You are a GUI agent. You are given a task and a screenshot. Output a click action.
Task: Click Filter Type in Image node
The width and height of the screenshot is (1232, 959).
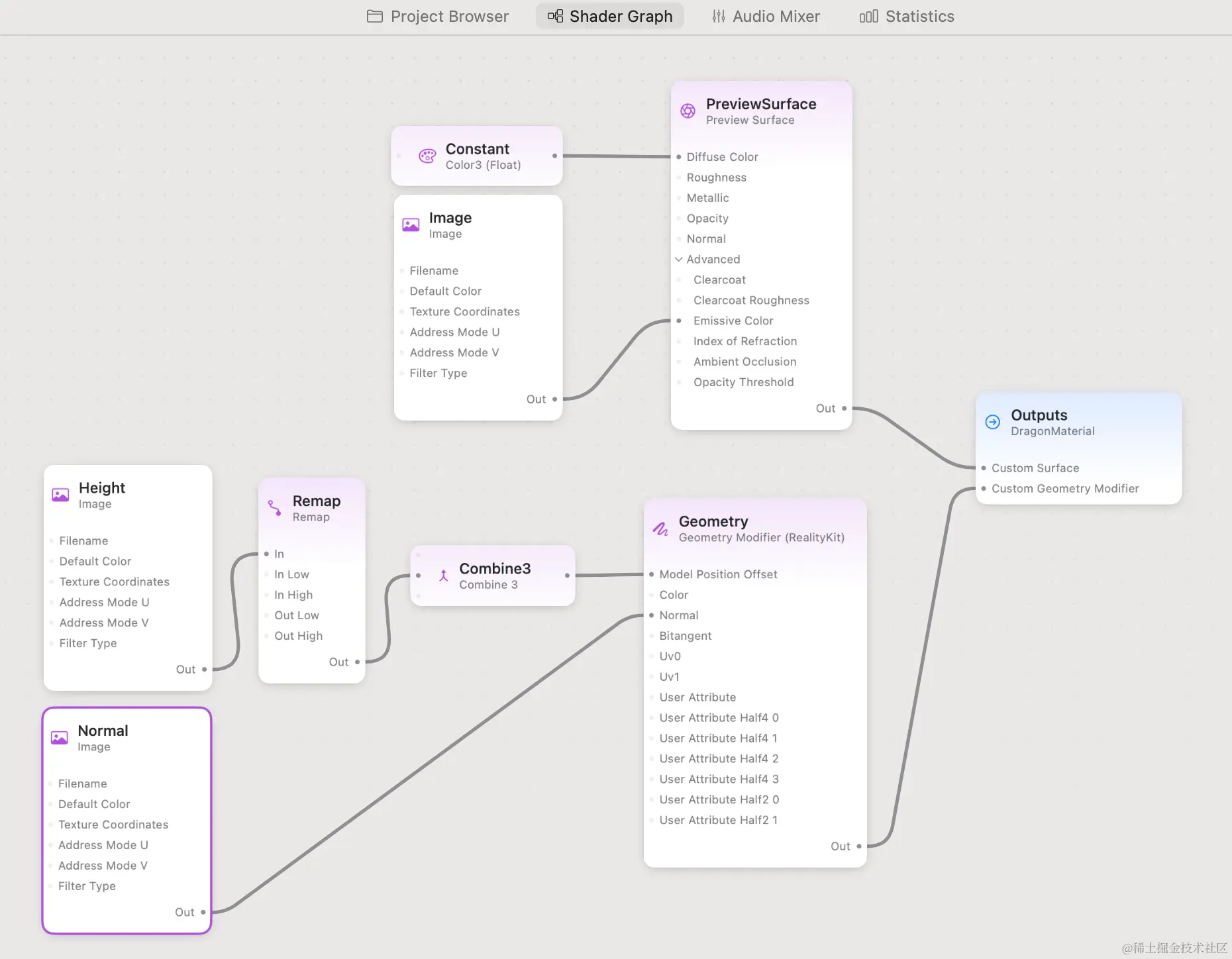pyautogui.click(x=438, y=374)
